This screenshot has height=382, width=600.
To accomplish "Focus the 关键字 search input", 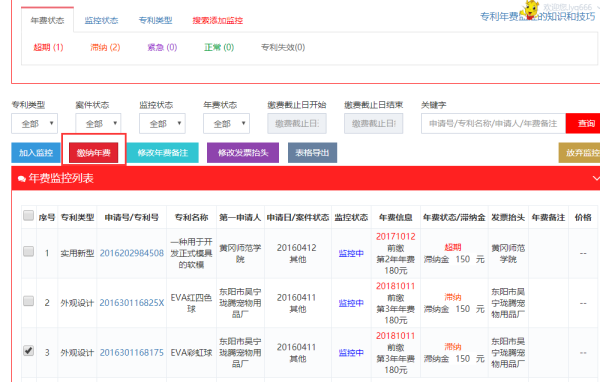I will tap(493, 123).
